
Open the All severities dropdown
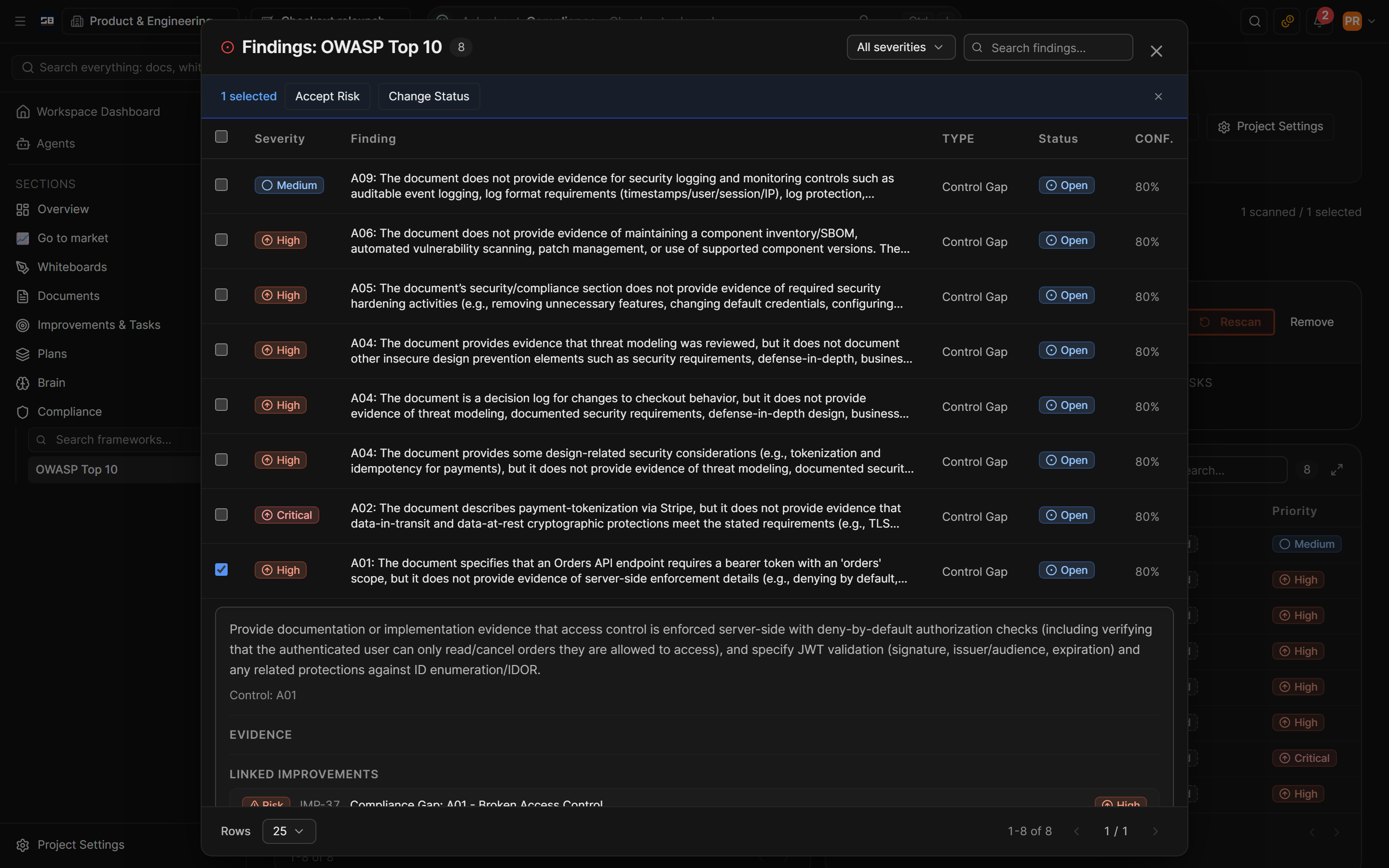coord(900,47)
